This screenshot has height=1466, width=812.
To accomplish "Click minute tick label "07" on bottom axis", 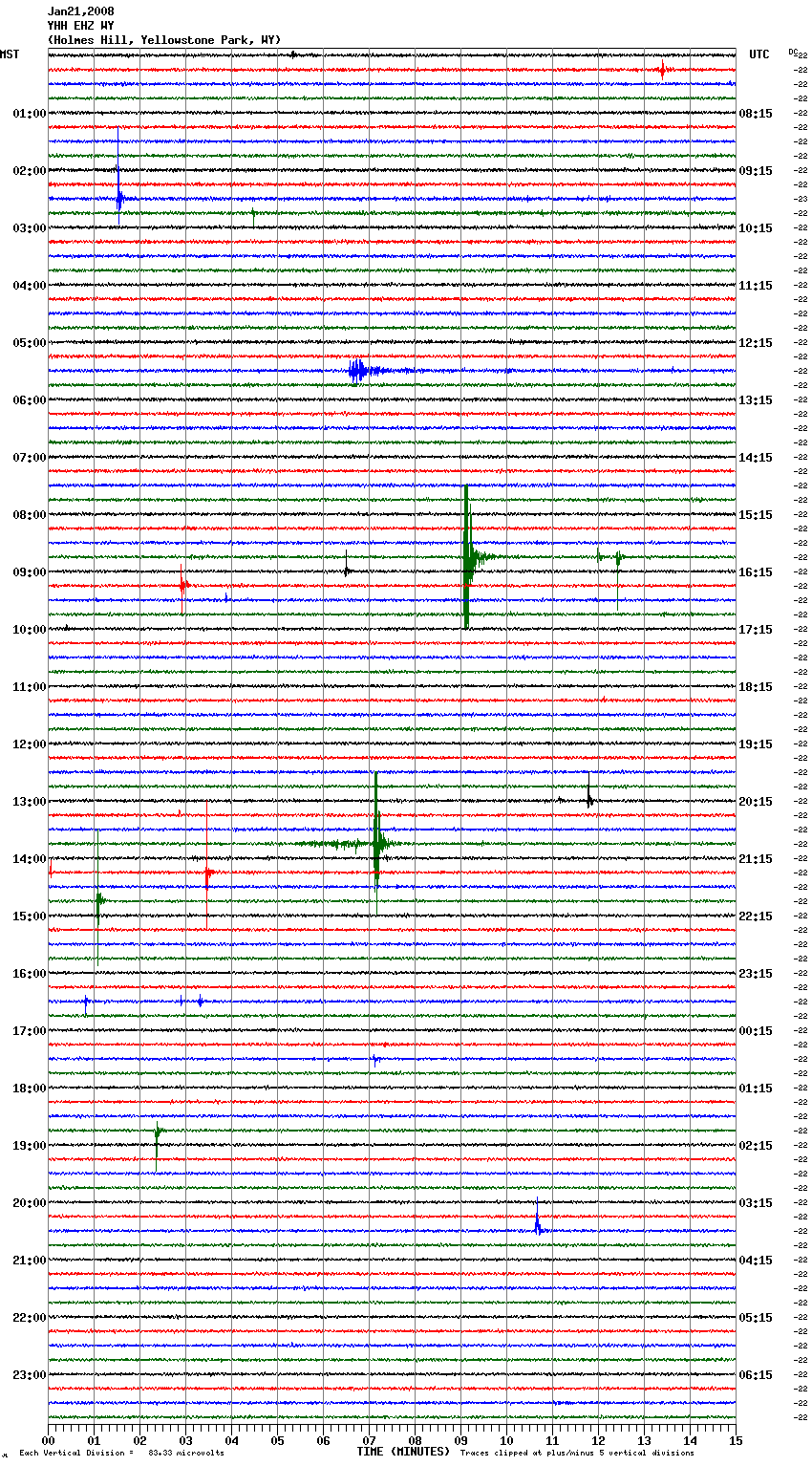I will coord(369,1440).
